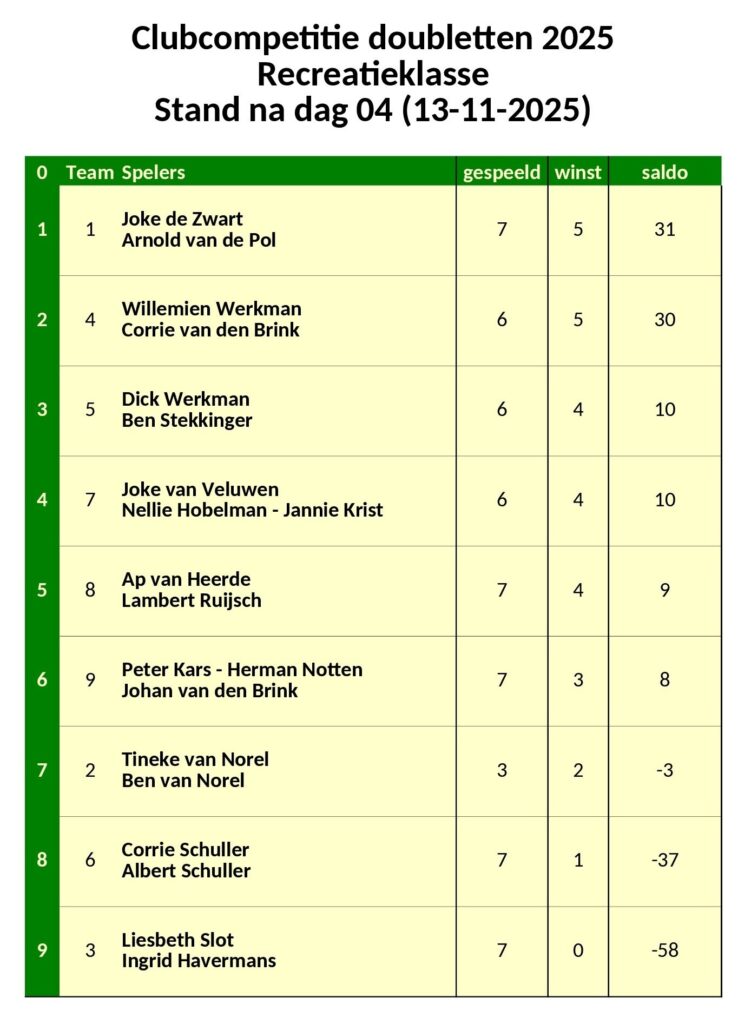Viewport: 751px width, 1024px height.
Task: Click on Willemien Werkman's name
Action: 211,309
